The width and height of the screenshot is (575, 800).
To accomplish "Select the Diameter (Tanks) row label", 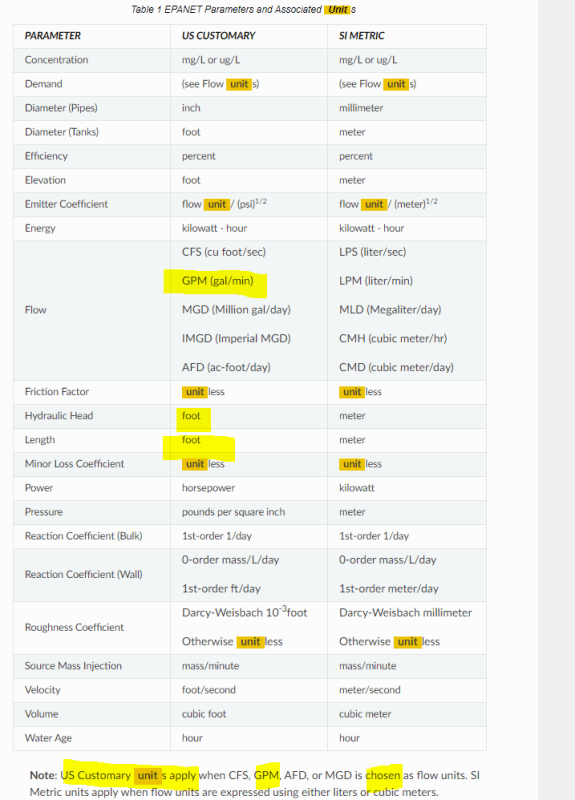I will tap(61, 132).
